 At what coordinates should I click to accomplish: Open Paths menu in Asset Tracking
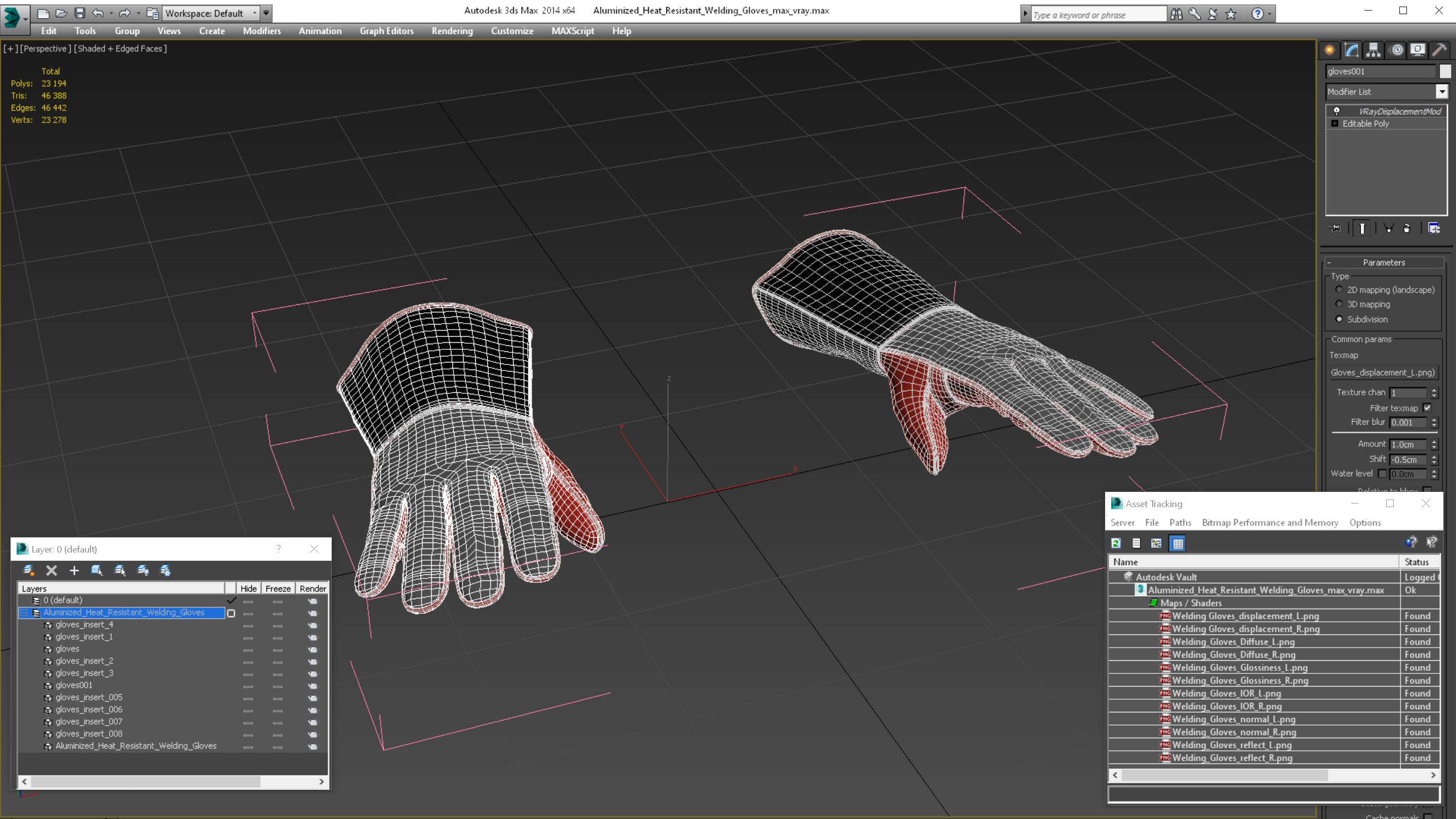1180,522
